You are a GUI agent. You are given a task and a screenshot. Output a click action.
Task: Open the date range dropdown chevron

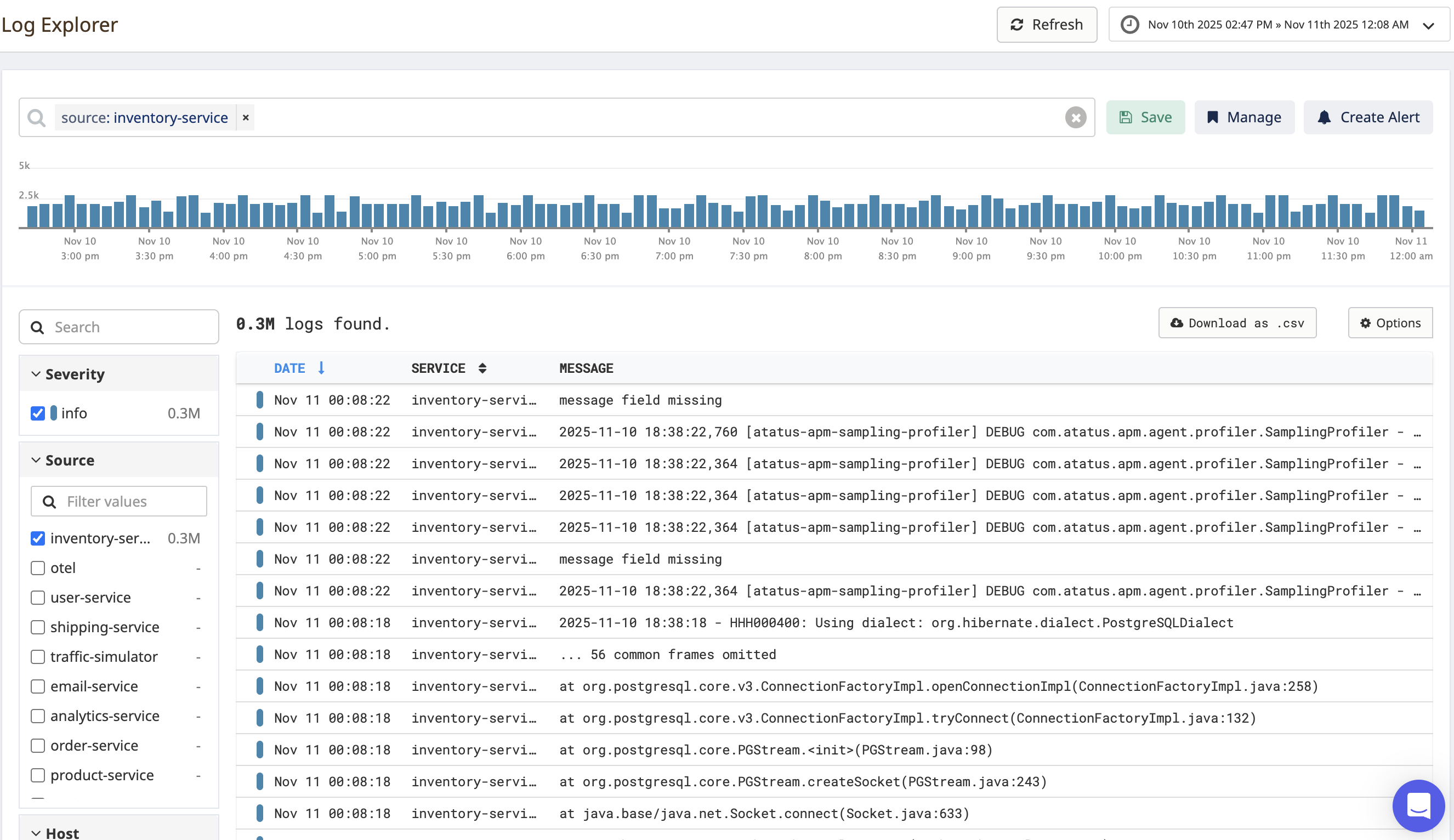click(1429, 25)
